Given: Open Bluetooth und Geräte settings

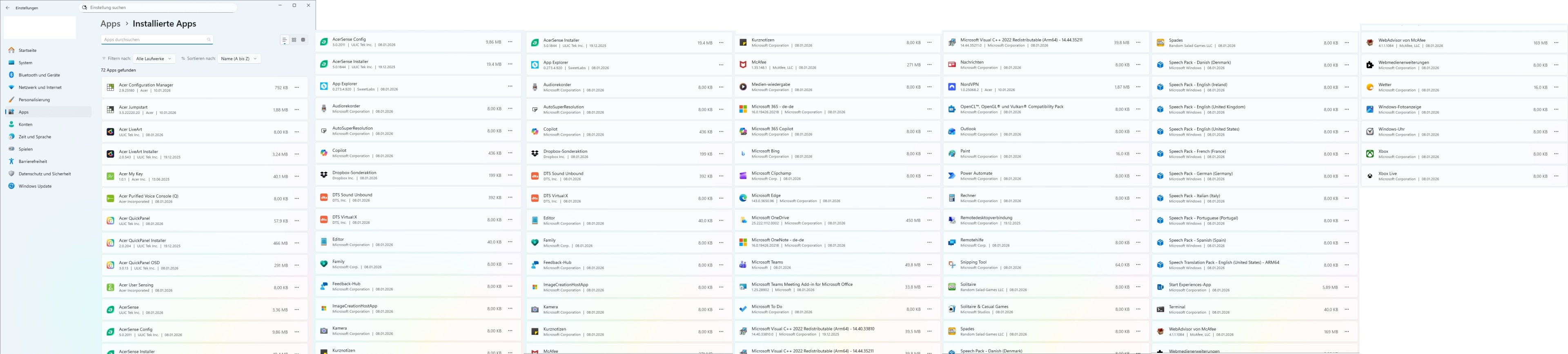Looking at the screenshot, I should [x=48, y=75].
